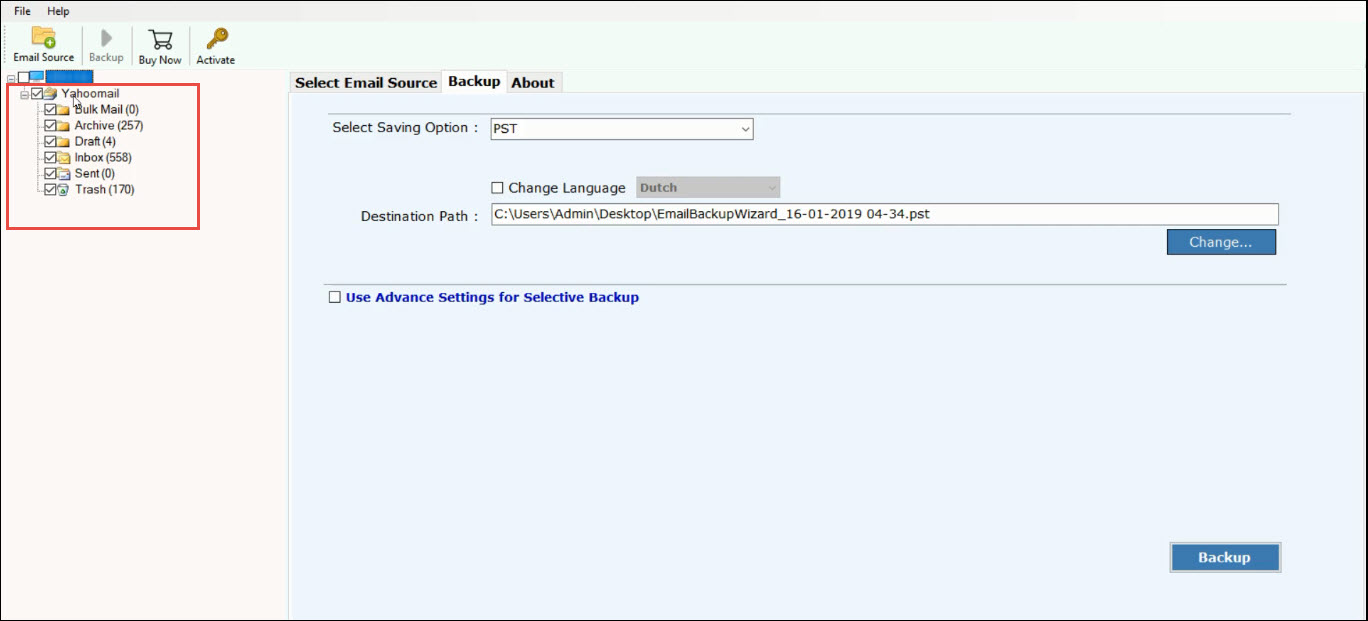Tick the root account checkbox

[24, 77]
